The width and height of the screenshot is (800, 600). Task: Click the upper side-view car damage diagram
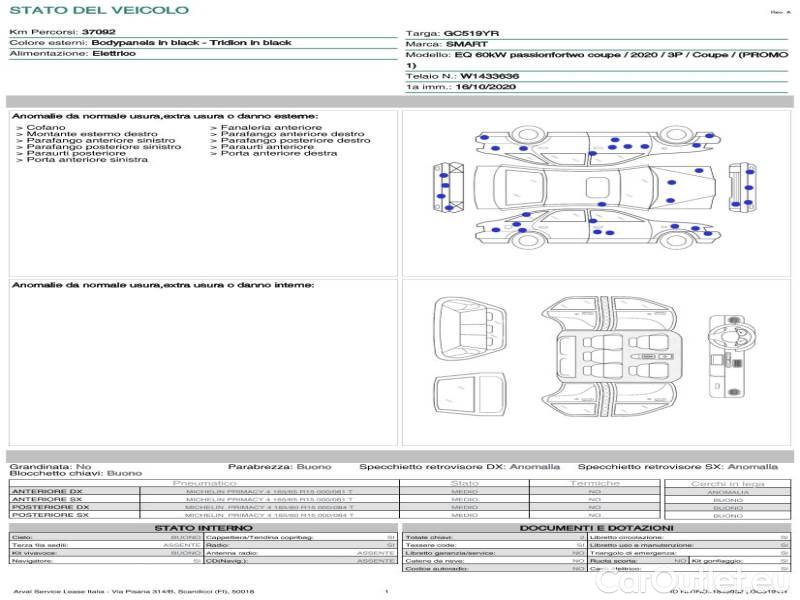[x=597, y=144]
